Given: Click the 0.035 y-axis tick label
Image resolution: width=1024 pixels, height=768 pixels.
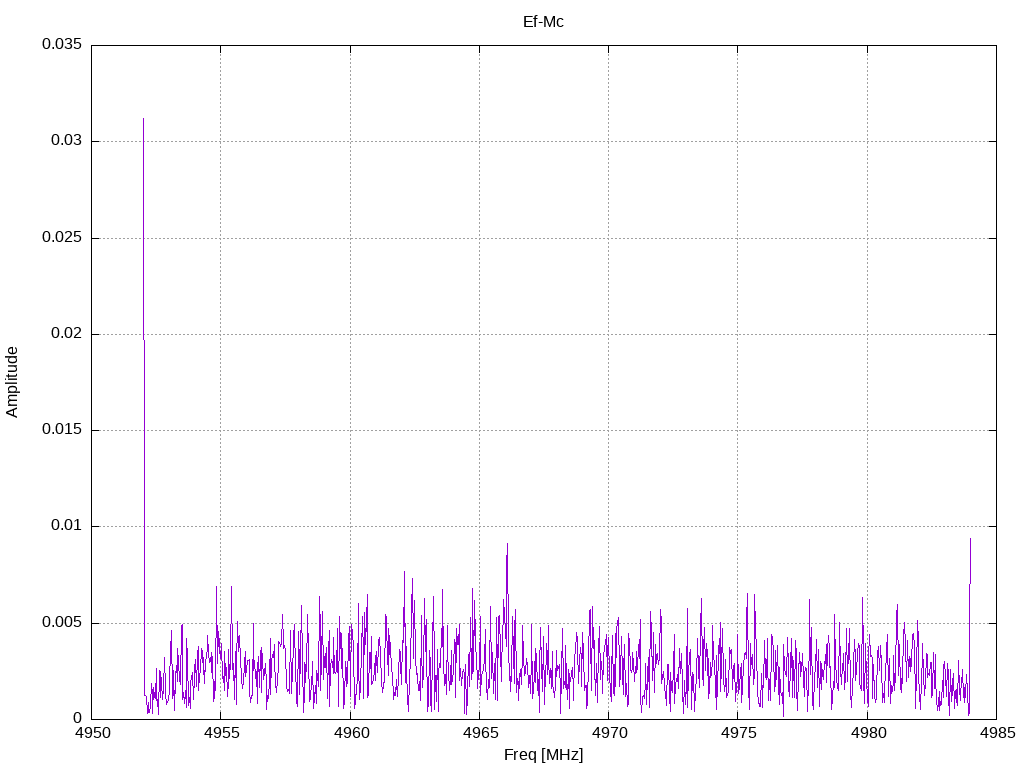Looking at the screenshot, I should coord(61,45).
